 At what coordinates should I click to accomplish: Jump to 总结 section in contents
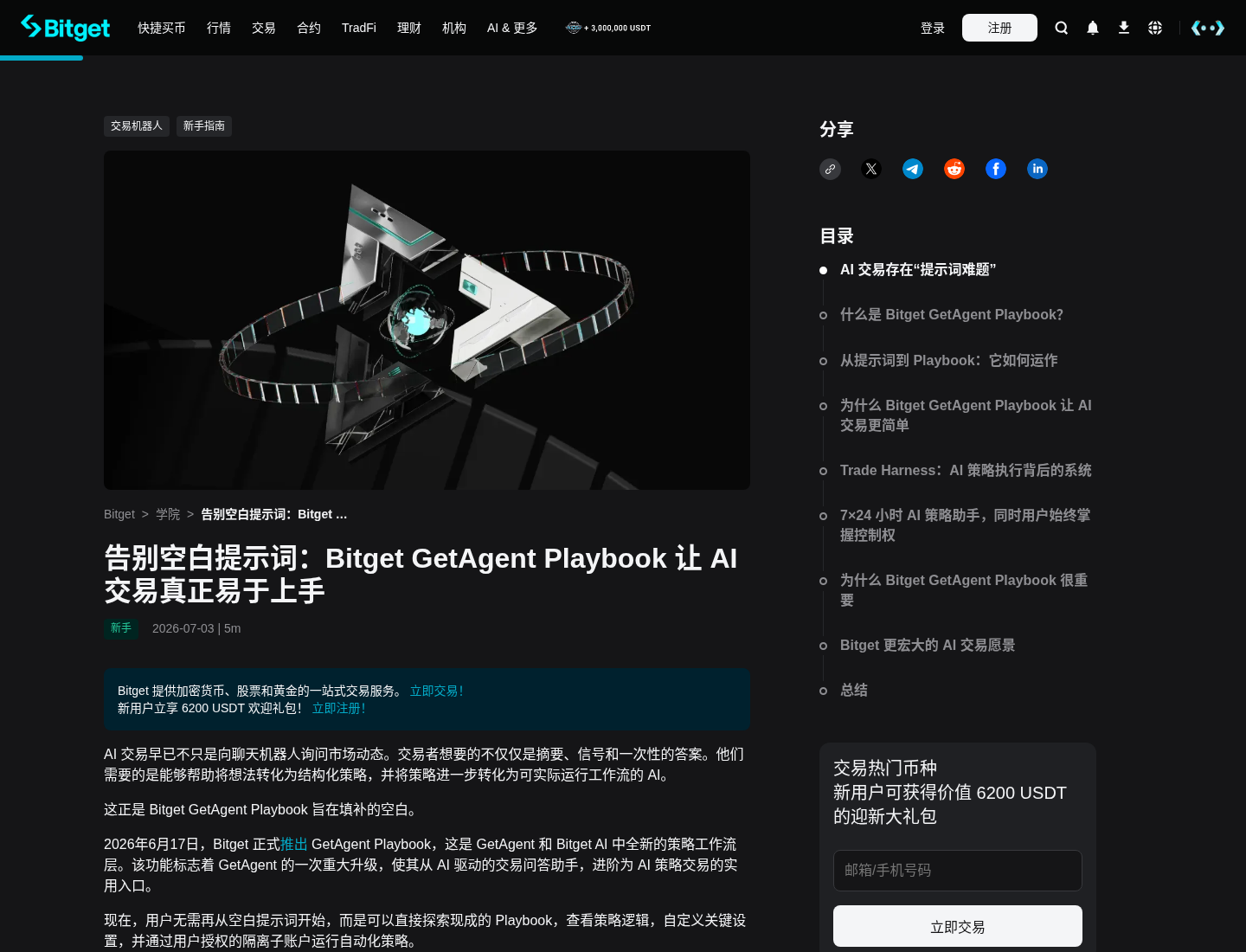[x=854, y=690]
